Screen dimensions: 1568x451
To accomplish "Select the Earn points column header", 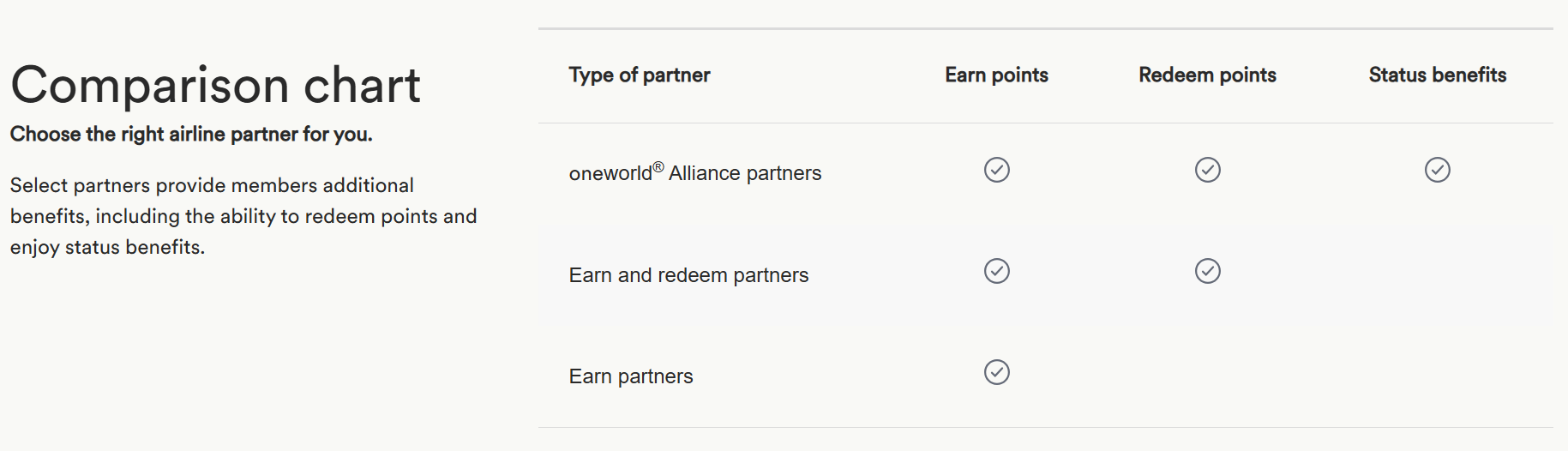I will 996,75.
